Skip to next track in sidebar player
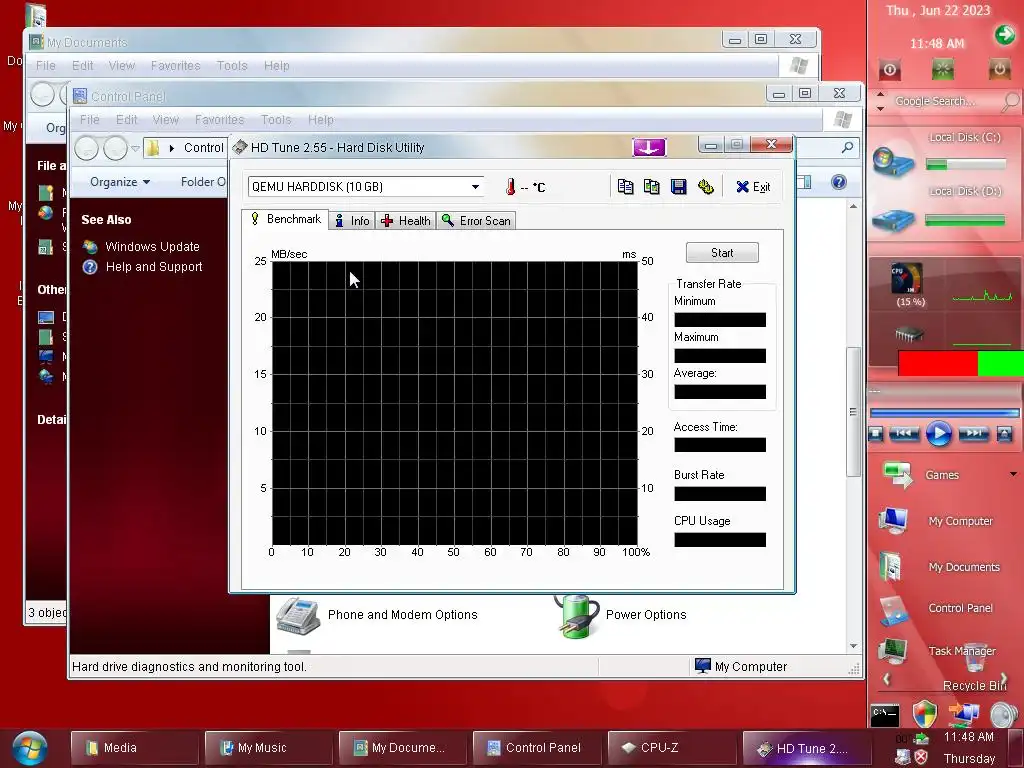Screen dimensions: 1024x768 point(973,434)
